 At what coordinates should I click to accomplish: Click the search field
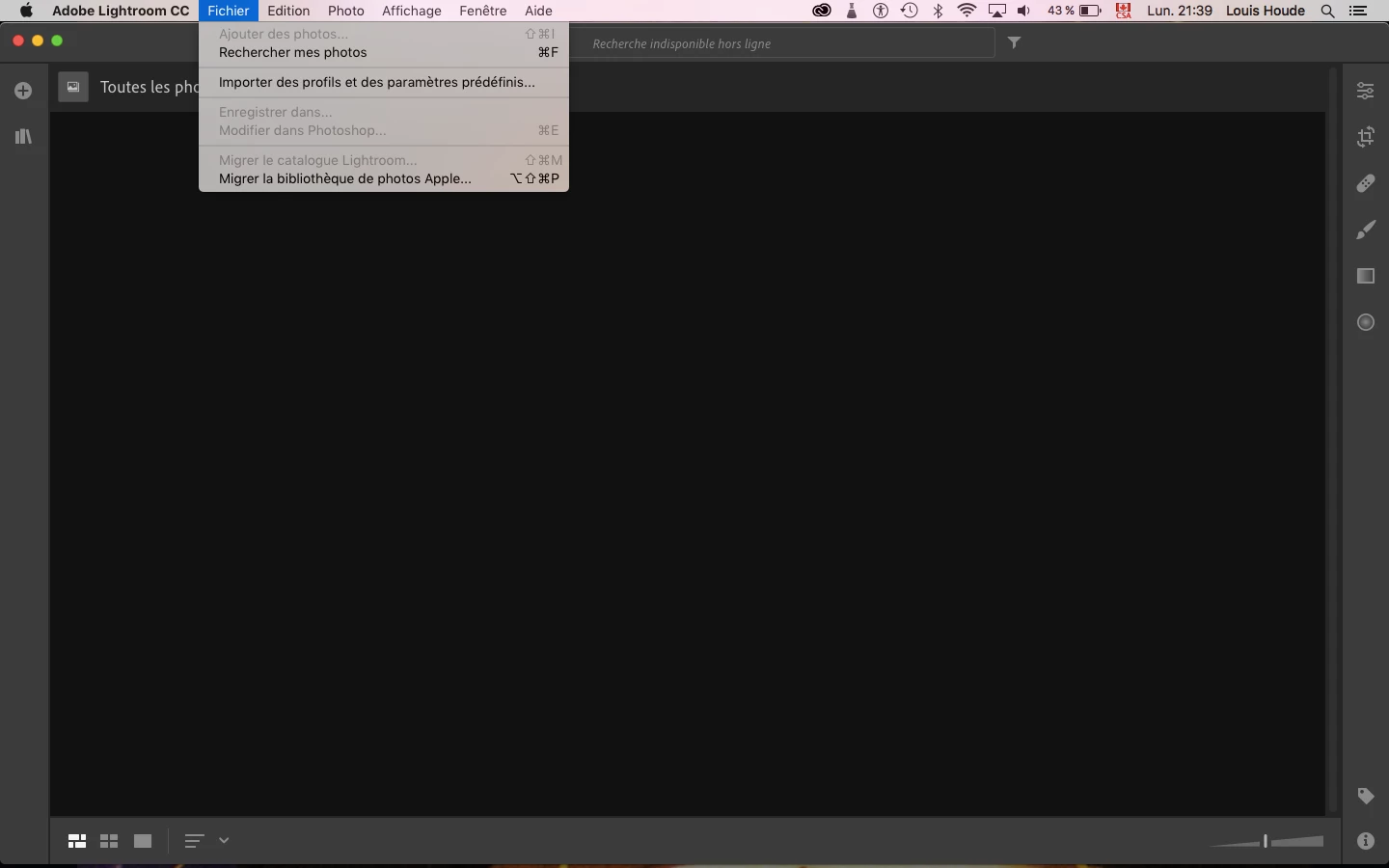[782, 43]
